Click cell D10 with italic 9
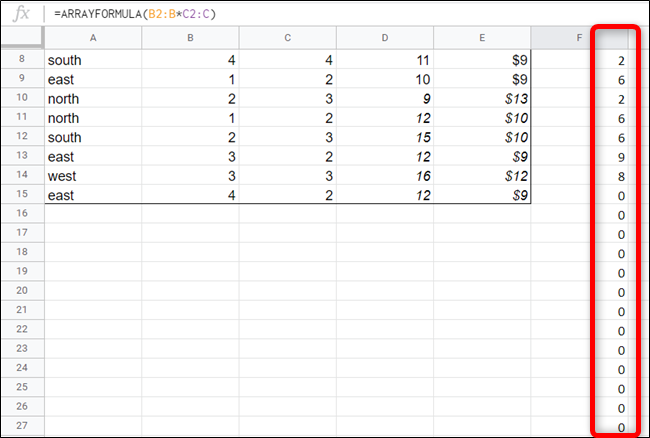650x438 pixels. [385, 98]
